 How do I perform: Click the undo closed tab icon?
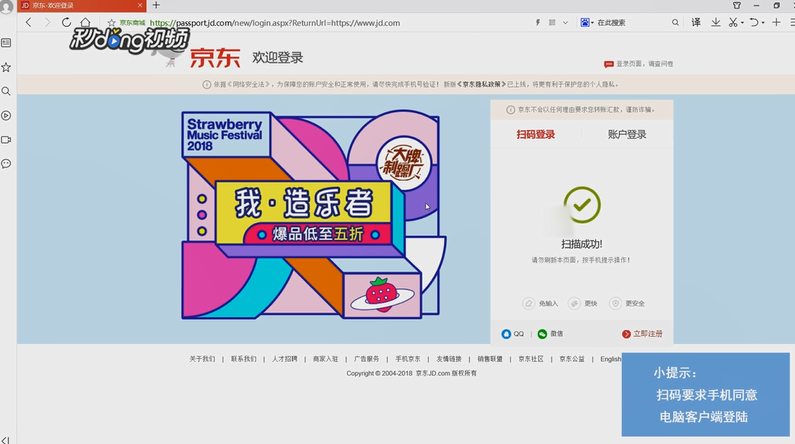[754, 22]
